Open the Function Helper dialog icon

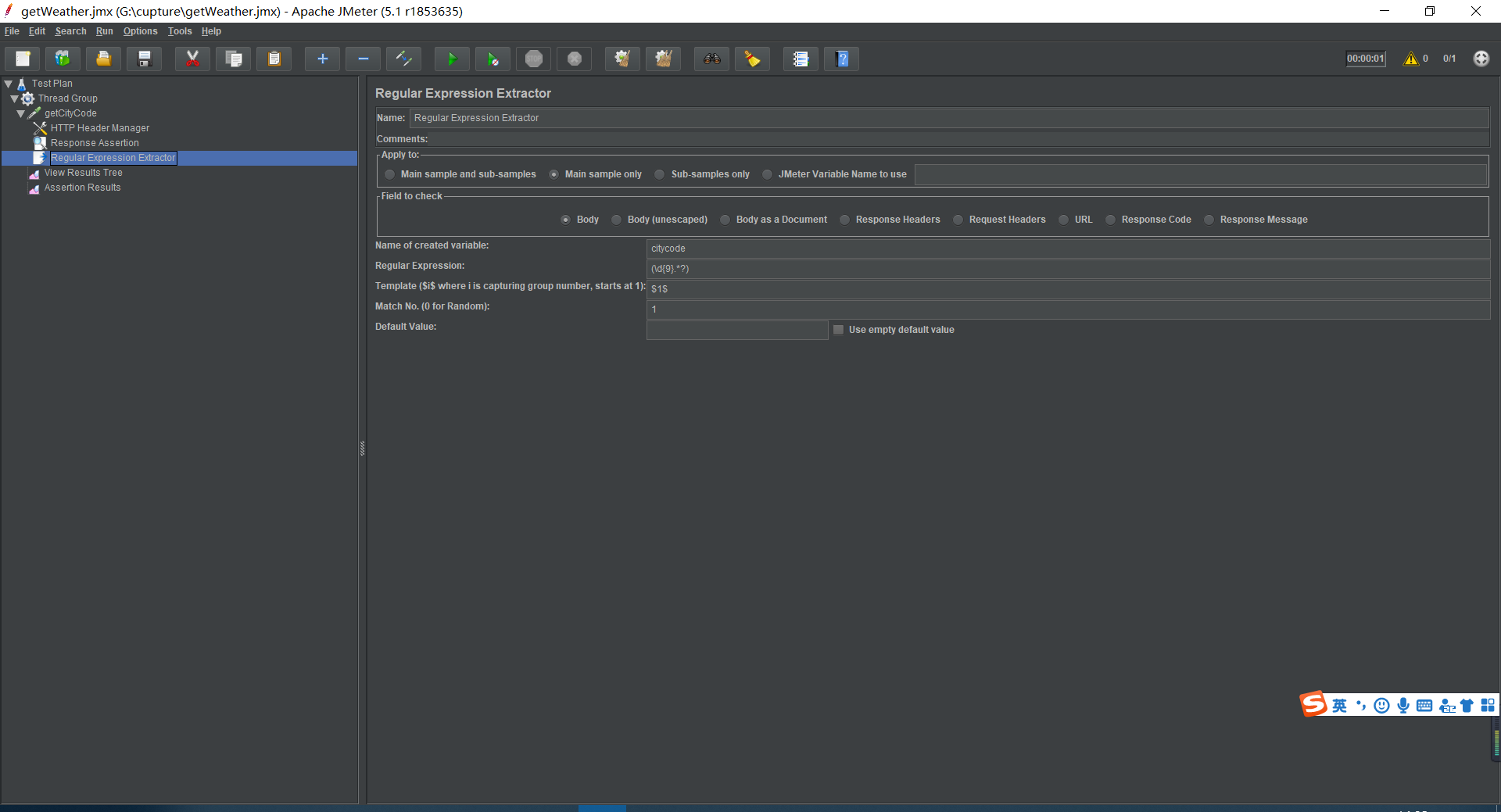pos(801,59)
